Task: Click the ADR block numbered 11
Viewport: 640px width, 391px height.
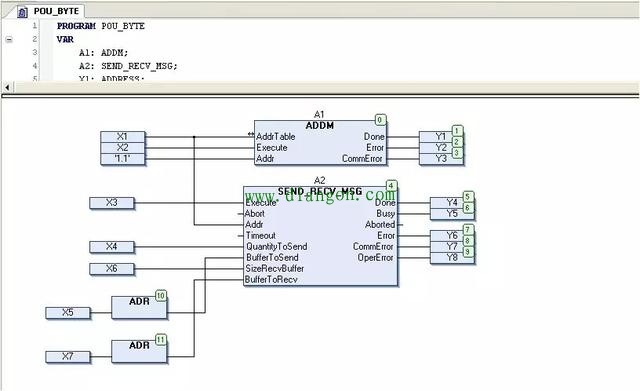Action: tap(139, 351)
